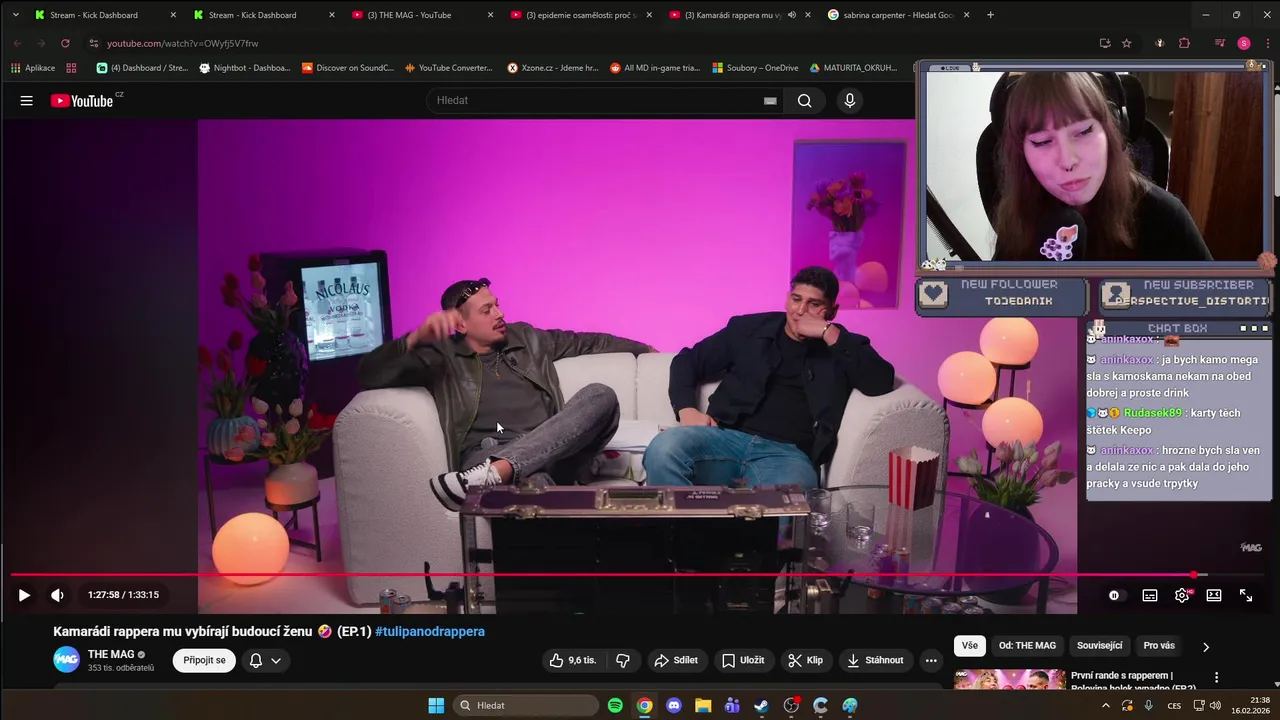Save the video with Uložit
This screenshot has height=720, width=1280.
[743, 660]
